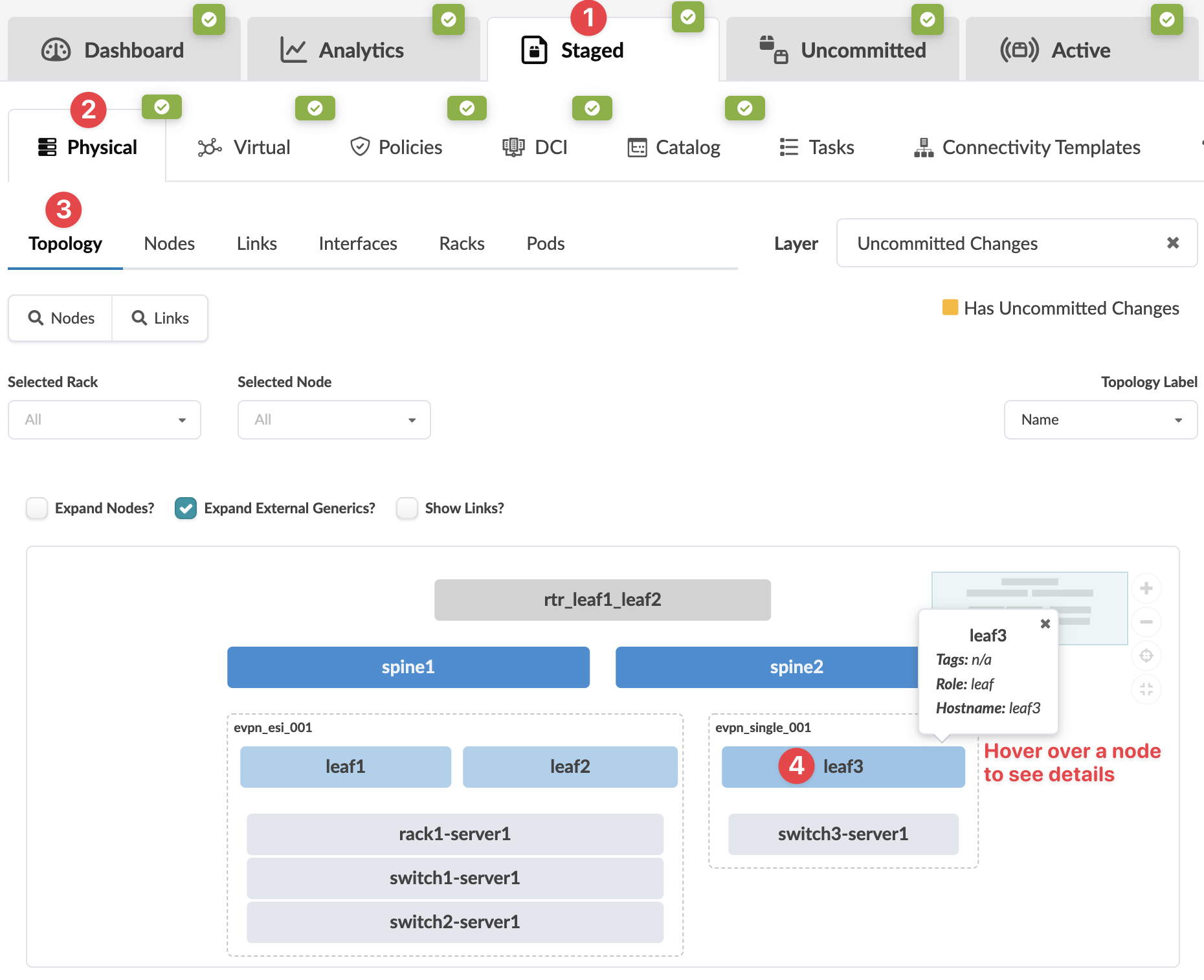Click the zoom out minus icon
The image size is (1204, 980).
(1146, 622)
